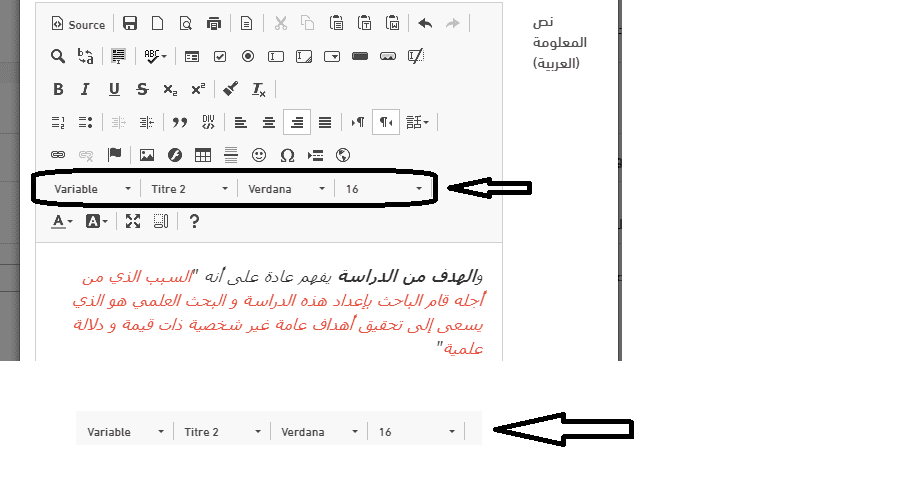Insert a Table
915x494 pixels.
pyautogui.click(x=203, y=155)
